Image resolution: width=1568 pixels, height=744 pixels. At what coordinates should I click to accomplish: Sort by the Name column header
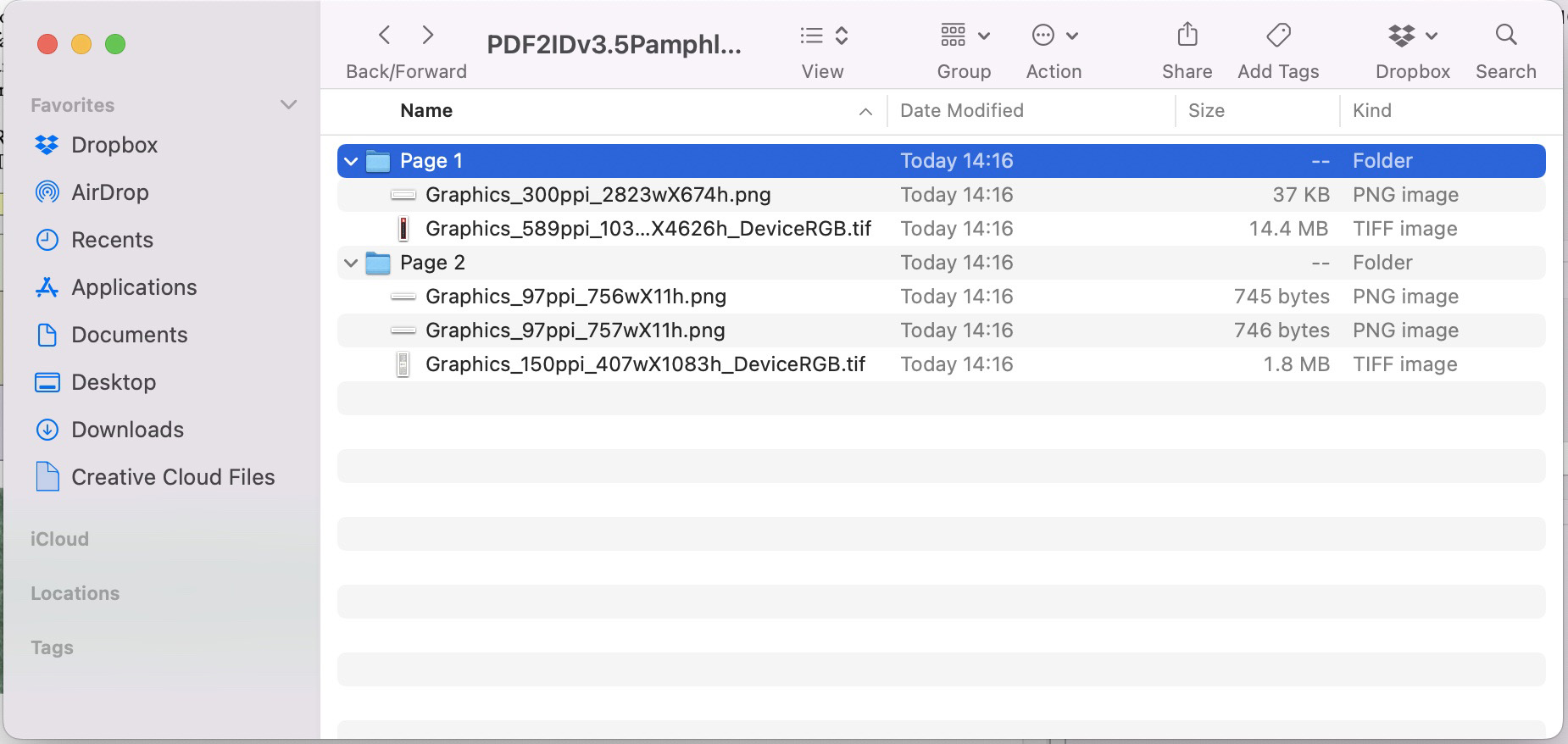point(426,111)
